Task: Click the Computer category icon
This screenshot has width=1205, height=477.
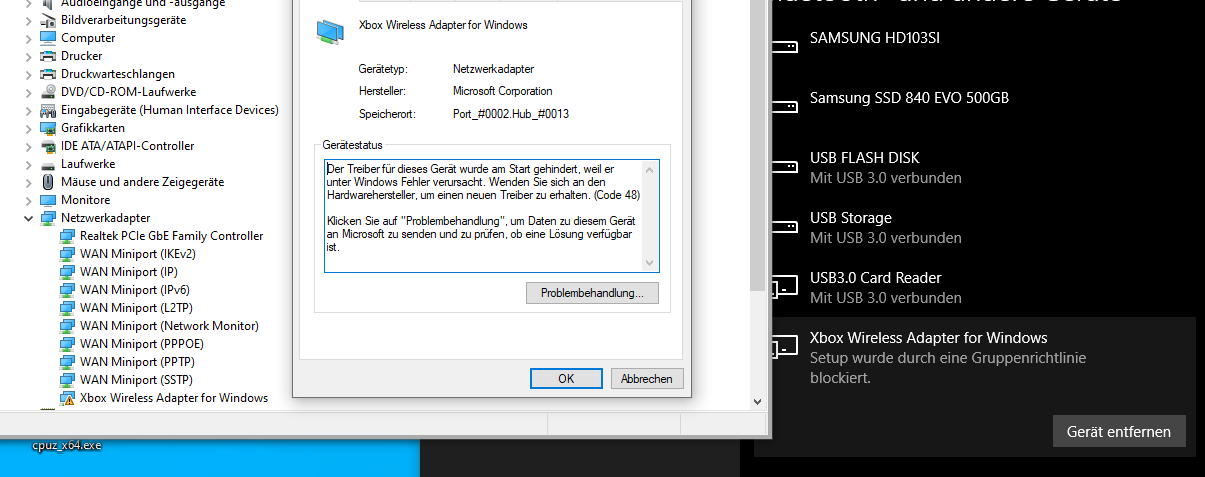Action: tap(48, 38)
